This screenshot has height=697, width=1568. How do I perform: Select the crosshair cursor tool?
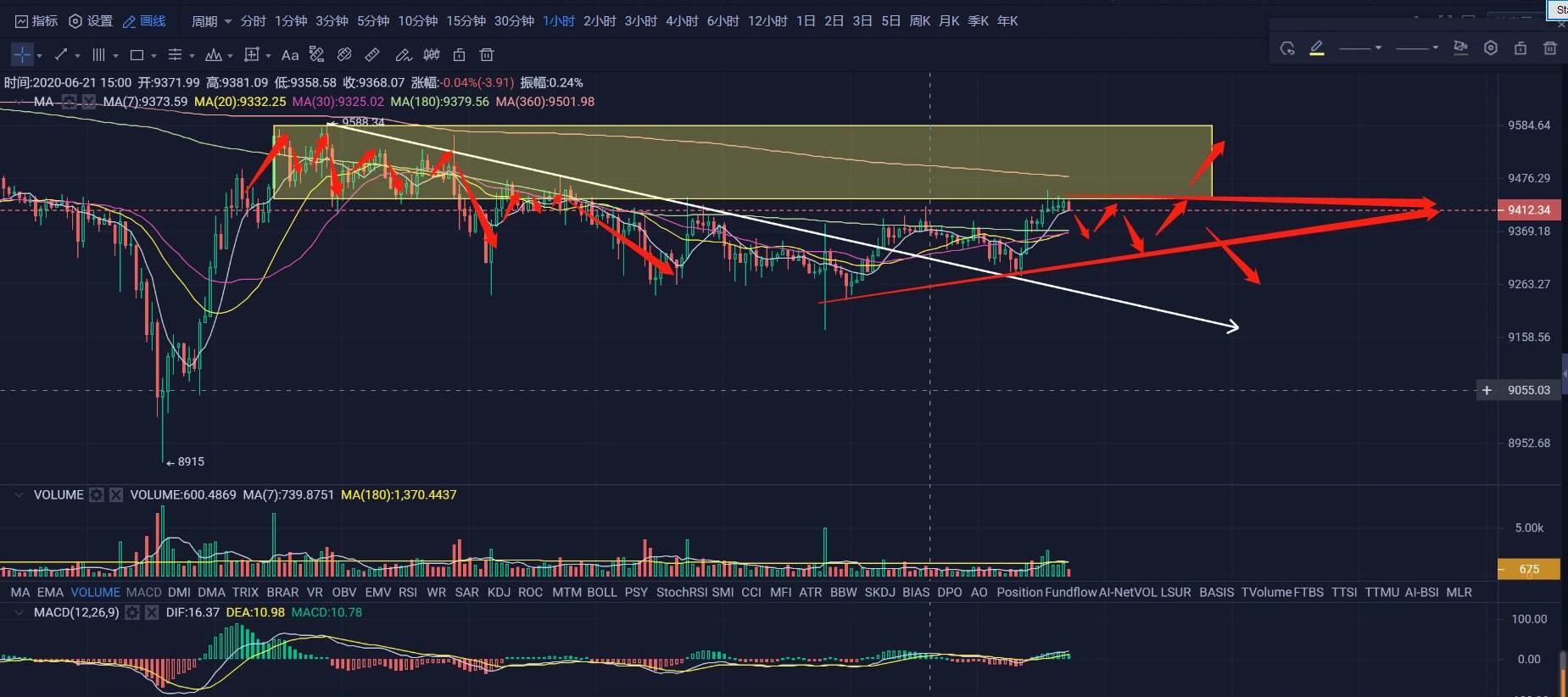click(x=22, y=55)
